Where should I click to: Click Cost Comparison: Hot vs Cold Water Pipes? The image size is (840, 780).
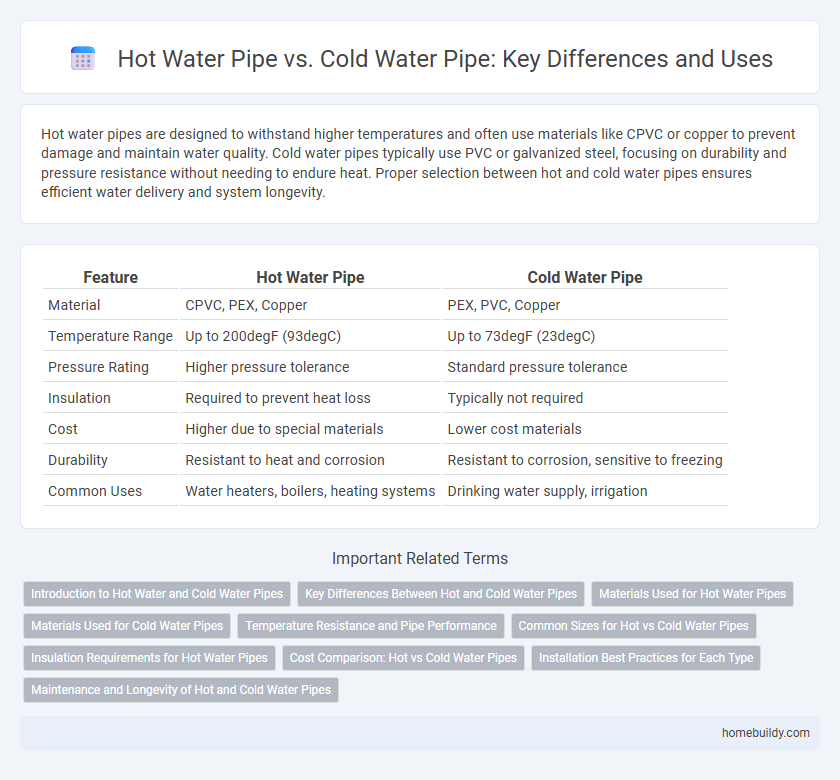(x=403, y=658)
